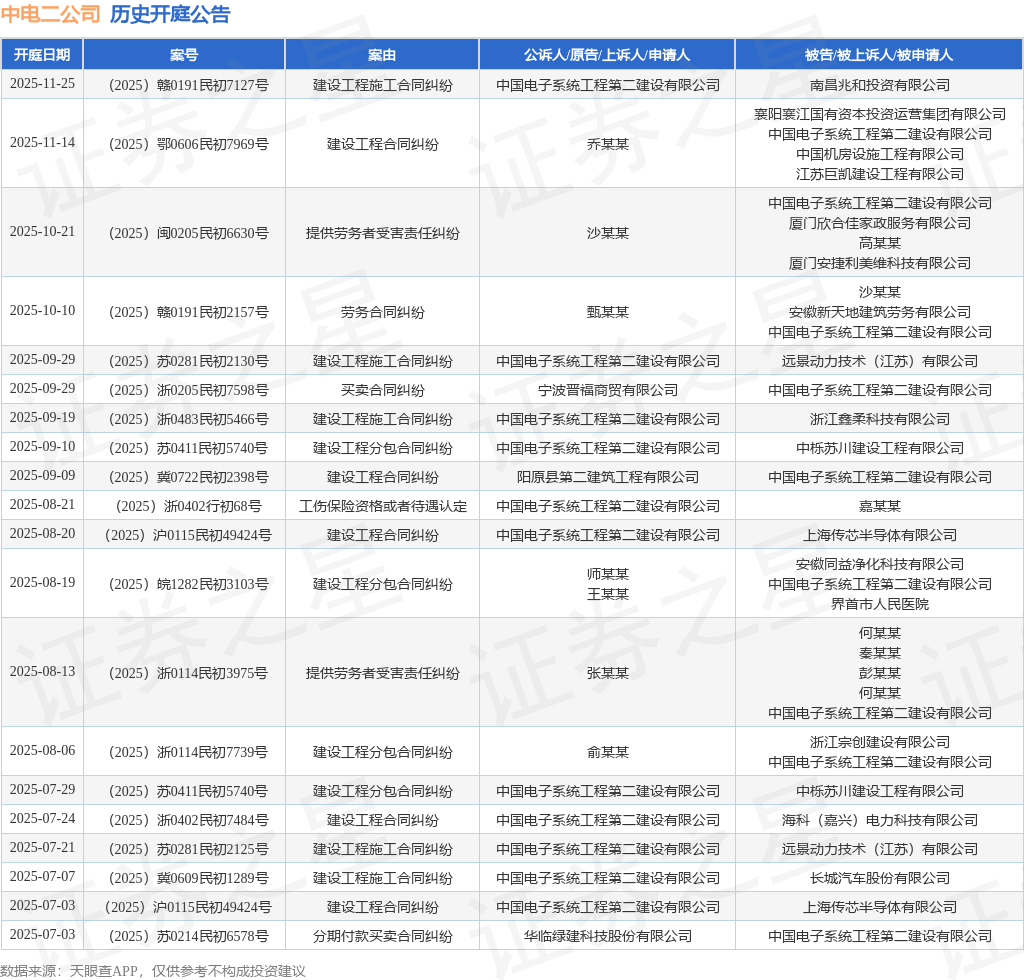
Task: Click defendant 彭某某
Action: click(880, 673)
